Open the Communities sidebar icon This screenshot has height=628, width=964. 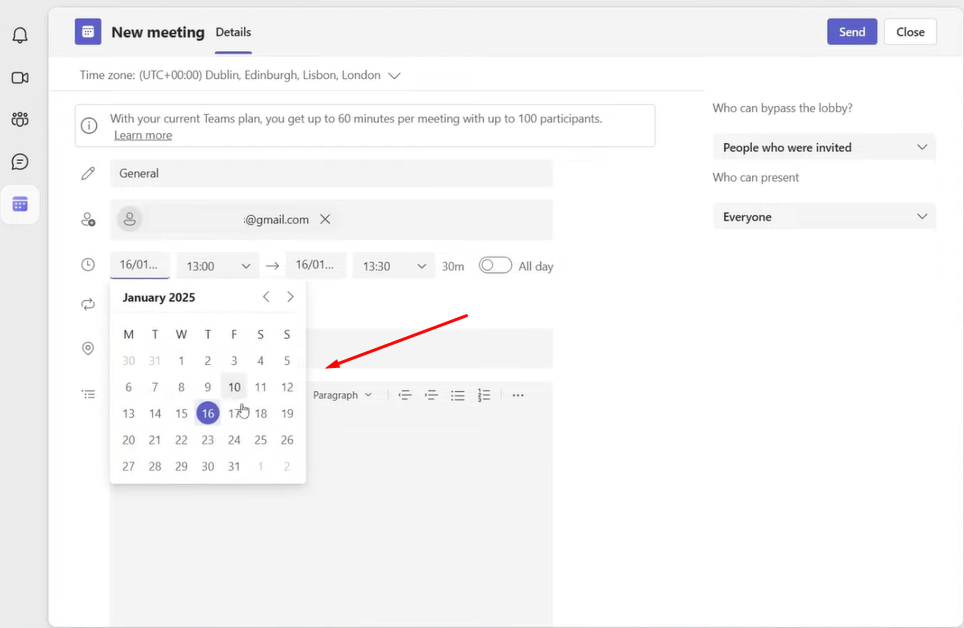tap(20, 119)
